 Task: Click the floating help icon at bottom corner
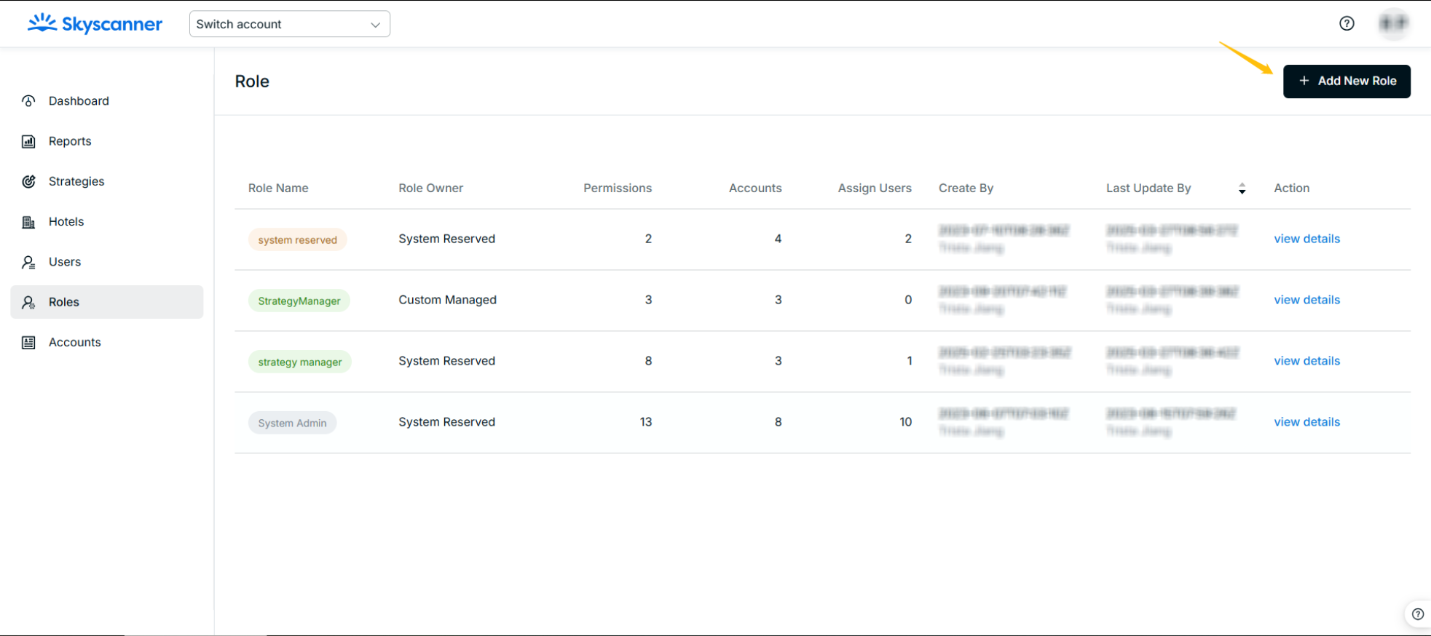coord(1417,614)
